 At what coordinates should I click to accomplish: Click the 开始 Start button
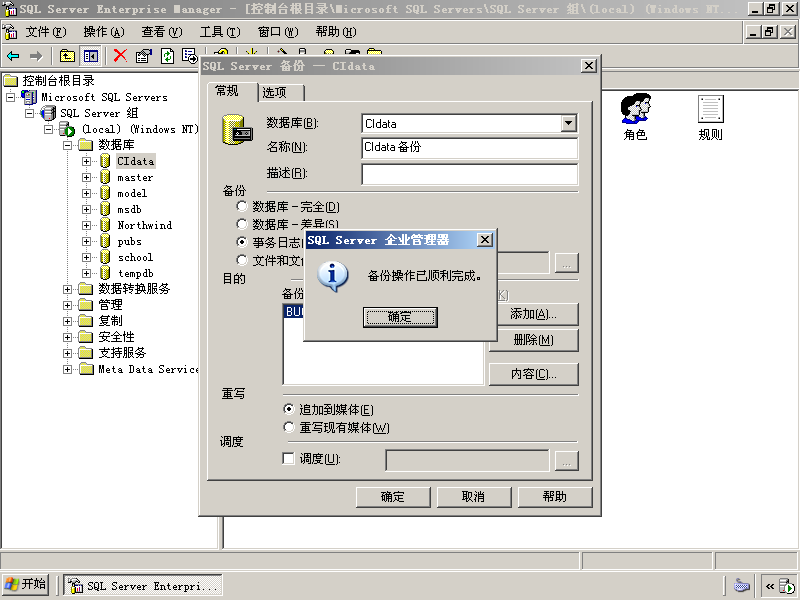[26, 584]
